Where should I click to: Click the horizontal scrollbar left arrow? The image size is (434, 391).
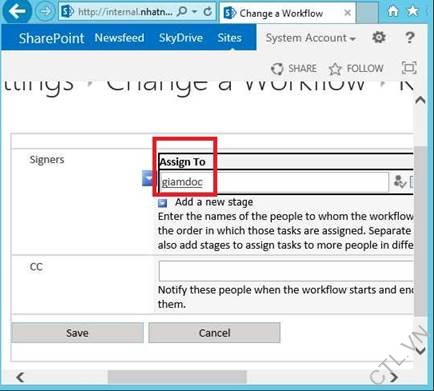pos(20,377)
